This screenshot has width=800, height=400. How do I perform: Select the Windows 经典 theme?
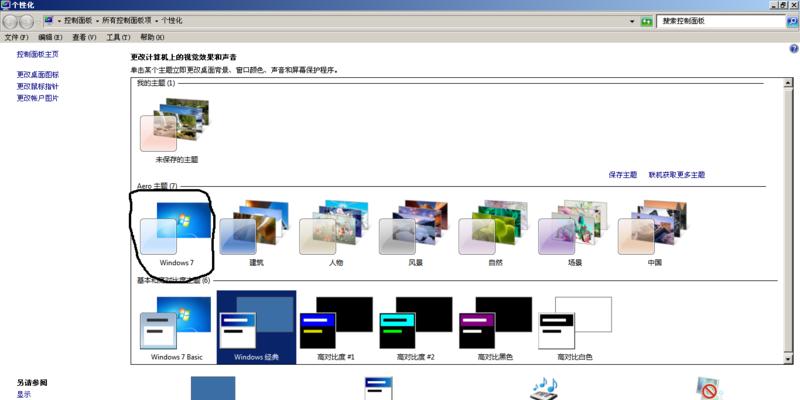pos(256,328)
